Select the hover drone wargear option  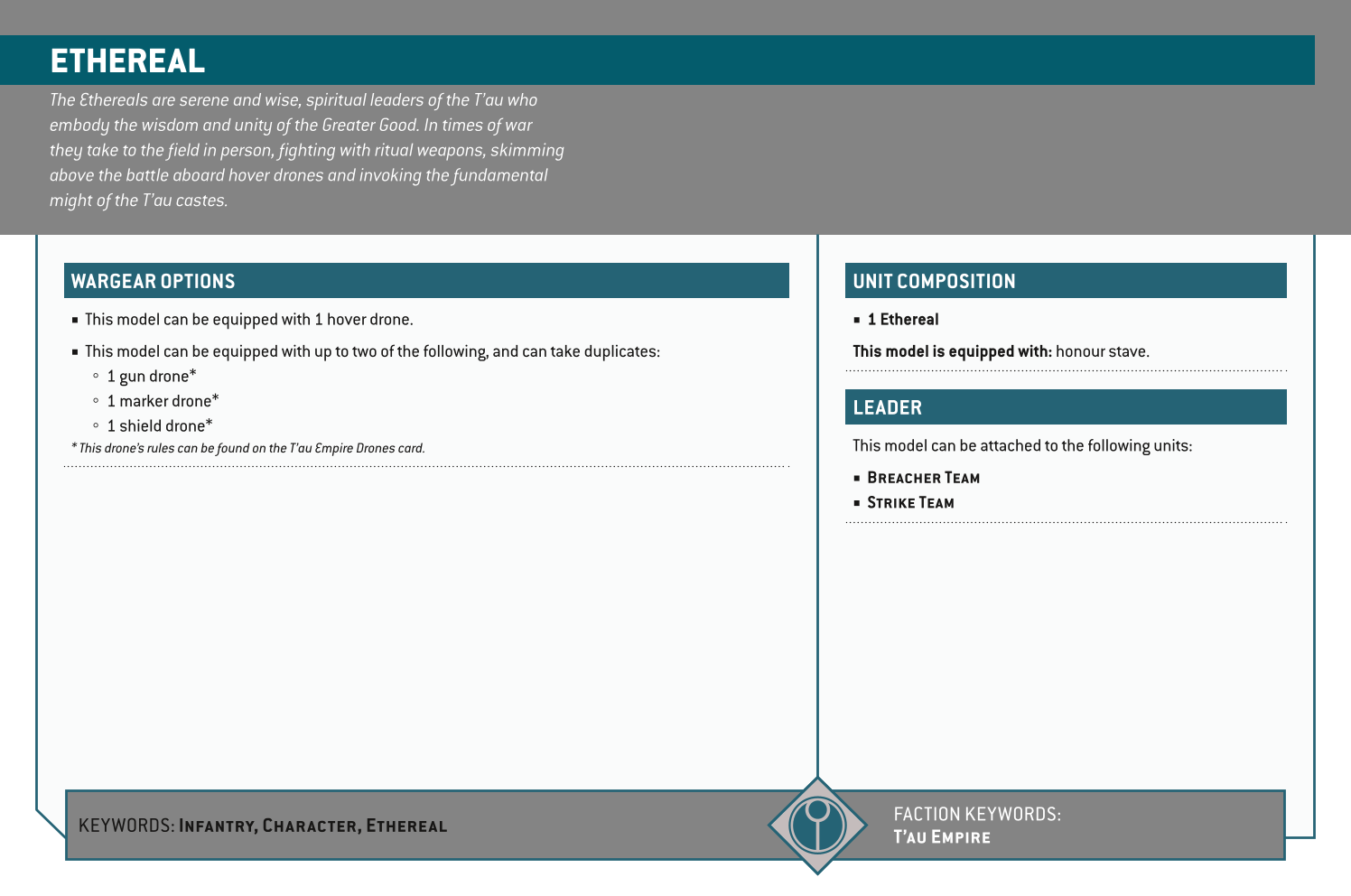point(248,320)
